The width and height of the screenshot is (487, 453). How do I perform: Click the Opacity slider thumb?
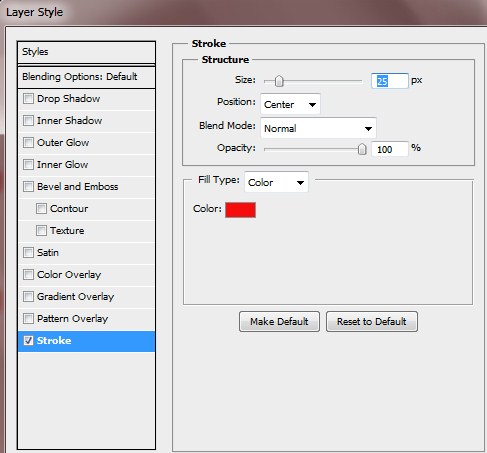point(362,149)
